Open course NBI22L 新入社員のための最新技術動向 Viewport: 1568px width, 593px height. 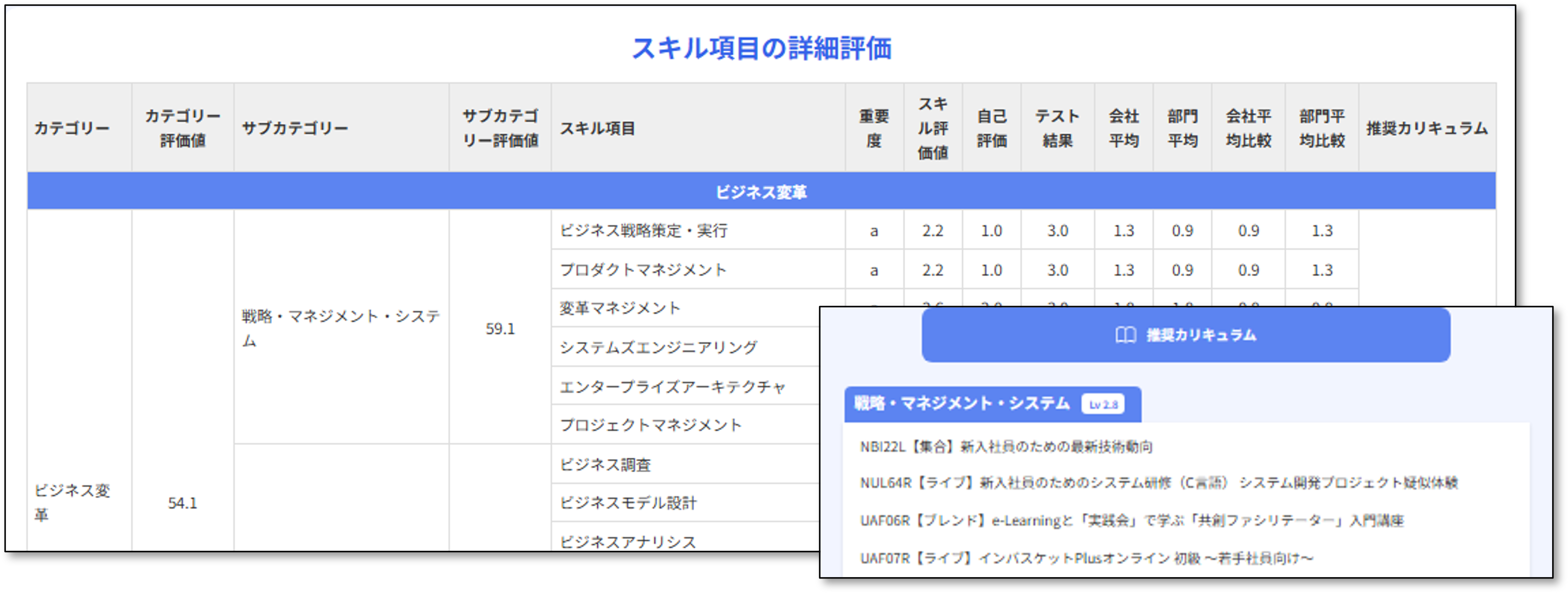click(1006, 447)
